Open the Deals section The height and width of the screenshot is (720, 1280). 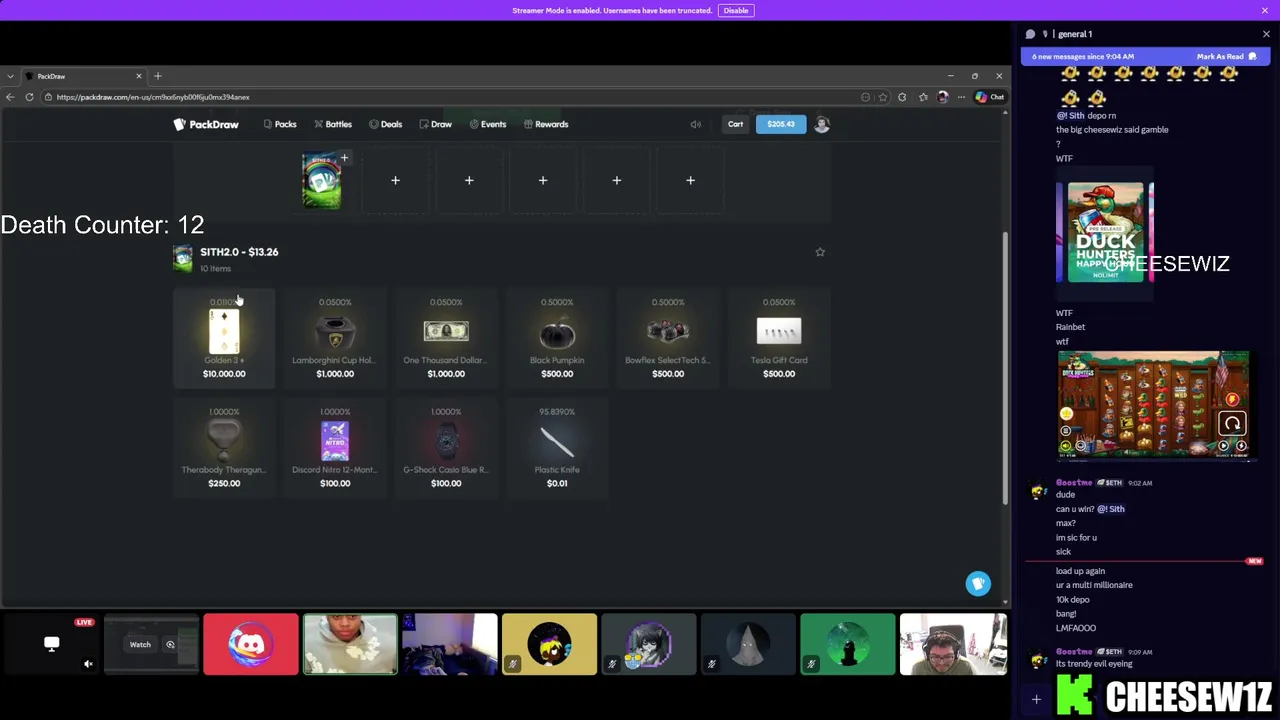385,124
